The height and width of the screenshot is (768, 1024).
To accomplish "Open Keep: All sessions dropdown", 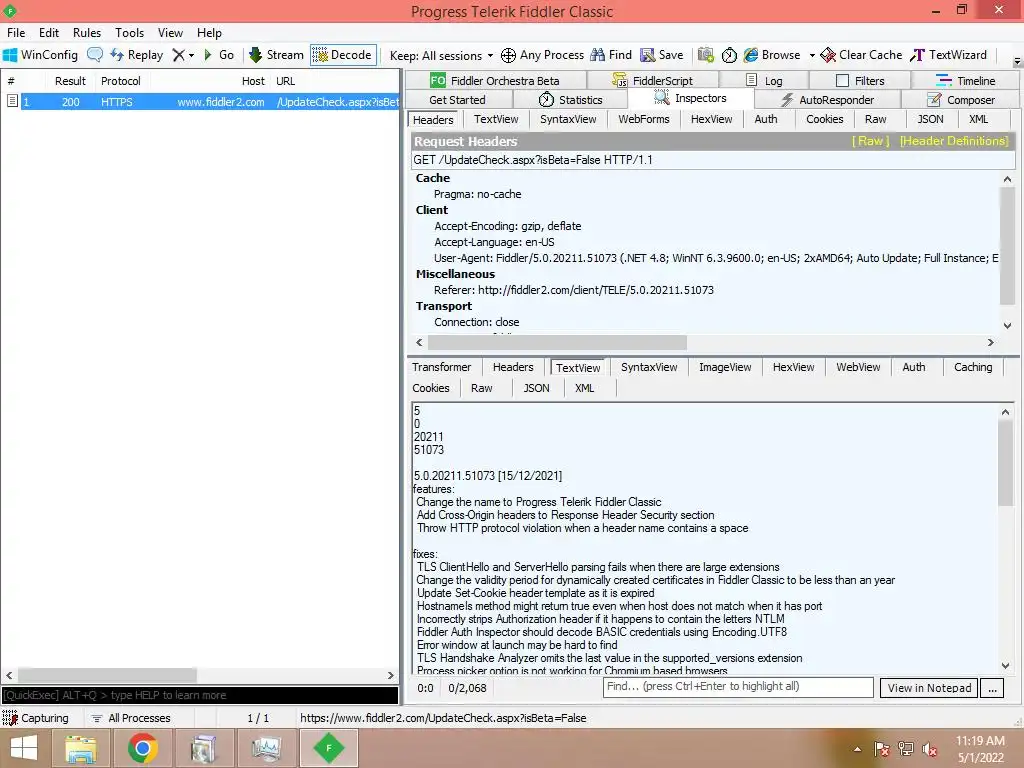I will coord(441,56).
